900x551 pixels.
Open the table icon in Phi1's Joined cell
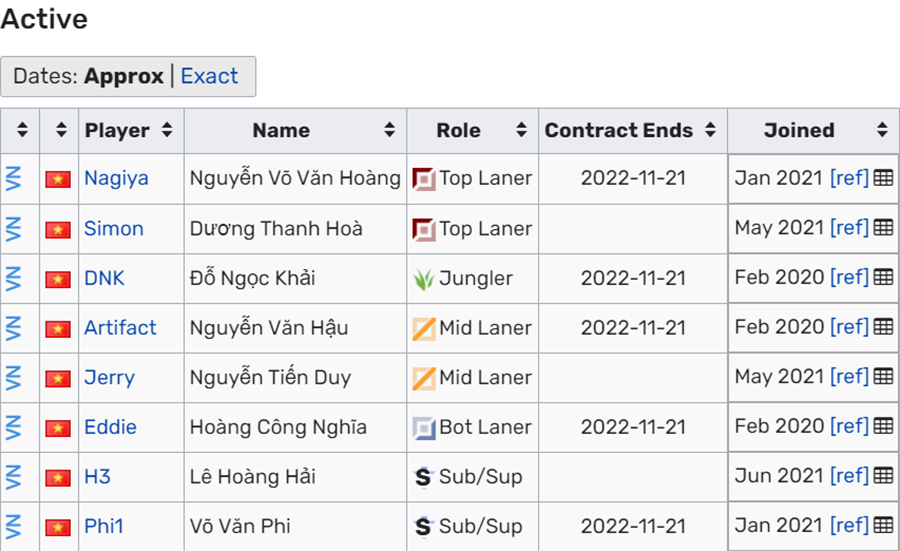(883, 525)
